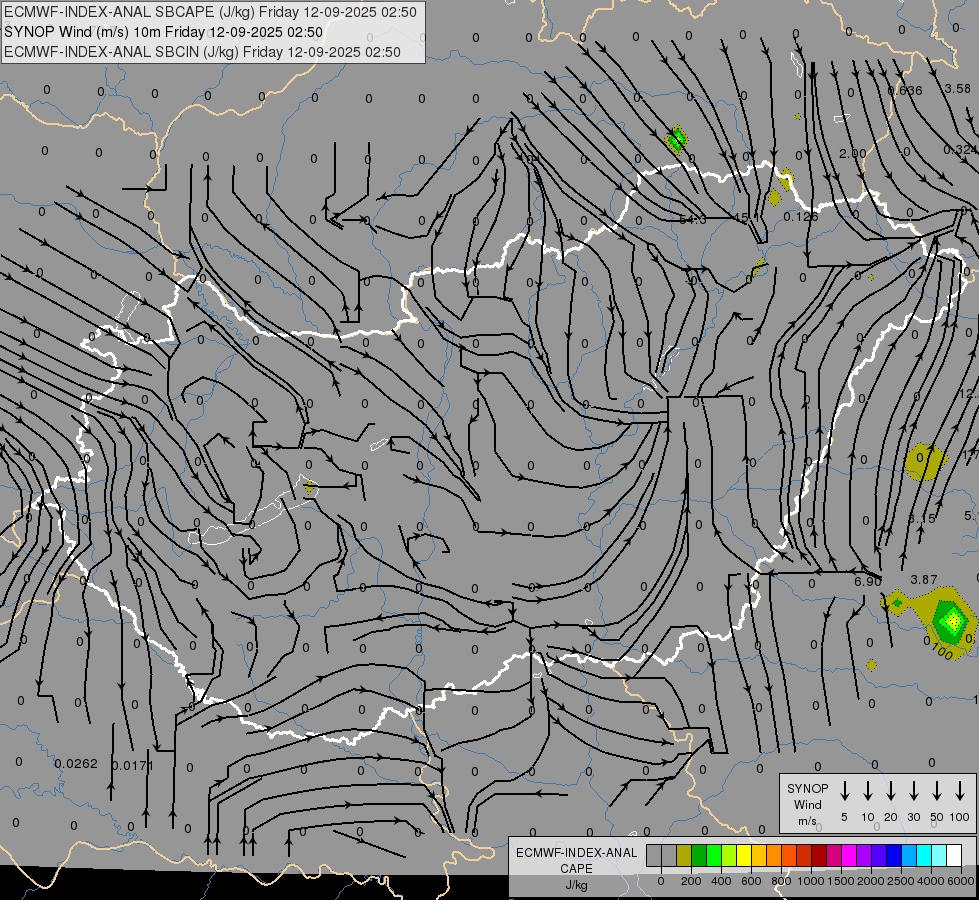
Task: Click the 400 tick label on CAPE scale
Action: (x=721, y=881)
